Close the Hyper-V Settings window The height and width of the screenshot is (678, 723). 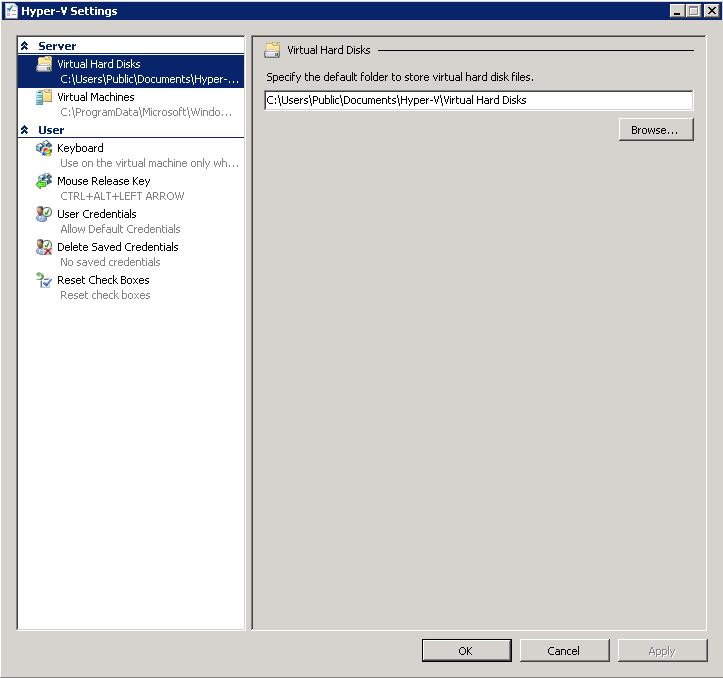[709, 11]
